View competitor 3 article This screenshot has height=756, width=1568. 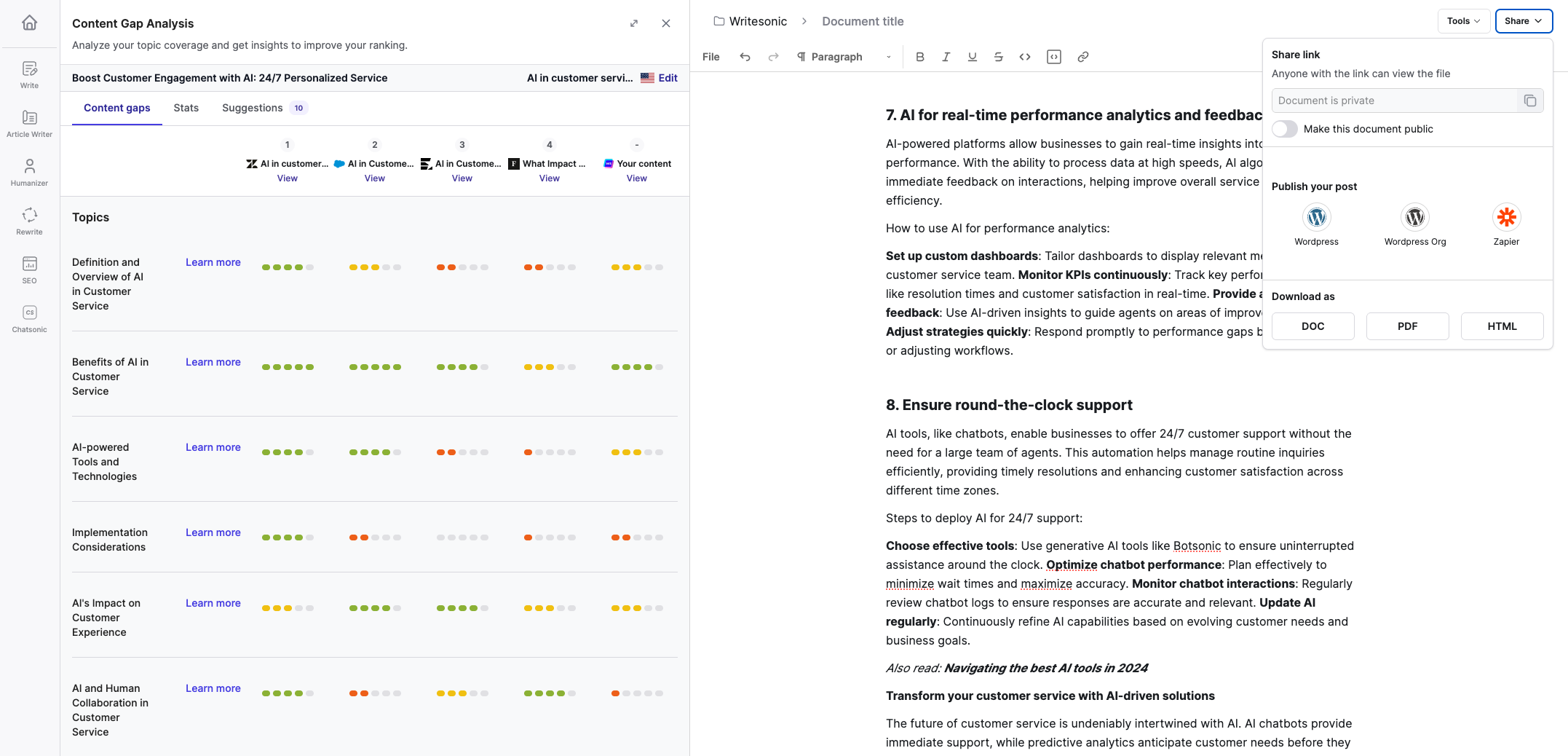[462, 178]
